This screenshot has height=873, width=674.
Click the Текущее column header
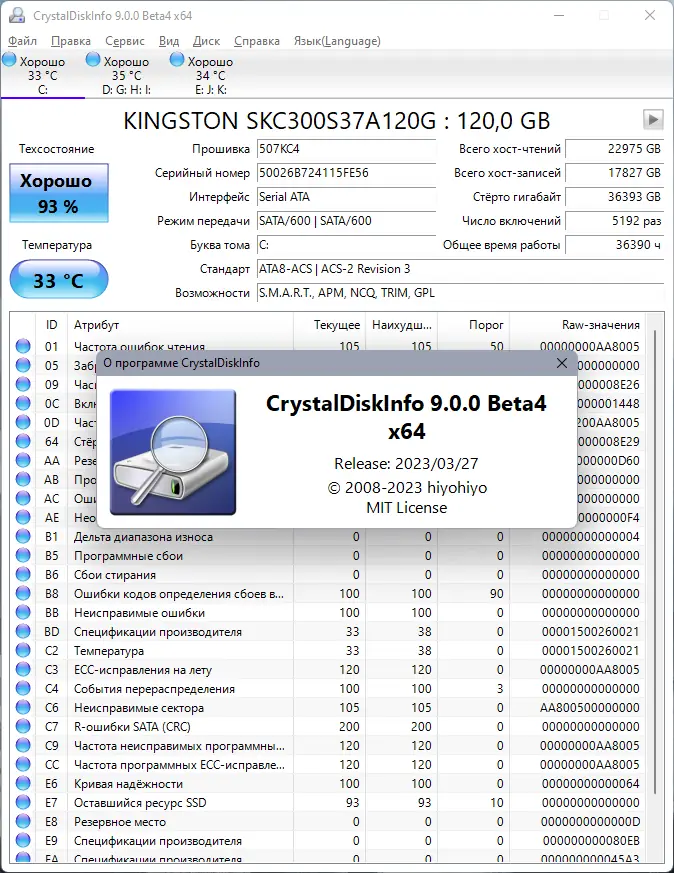point(329,325)
